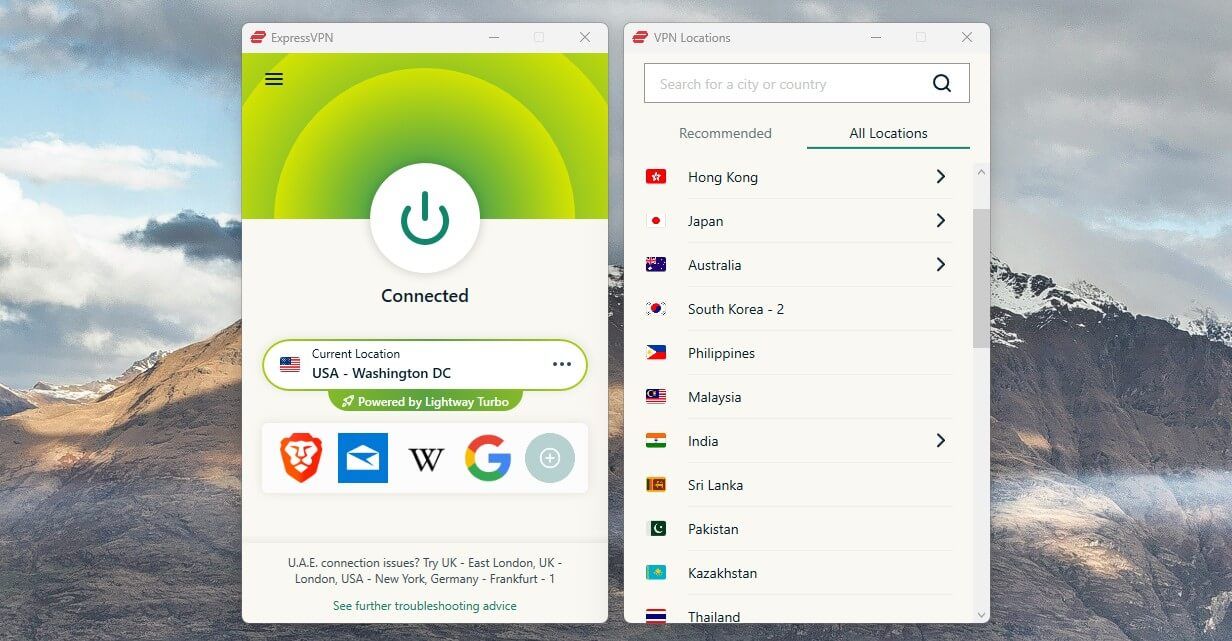This screenshot has width=1232, height=641.
Task: Expand the Hong Kong locations
Action: point(940,176)
